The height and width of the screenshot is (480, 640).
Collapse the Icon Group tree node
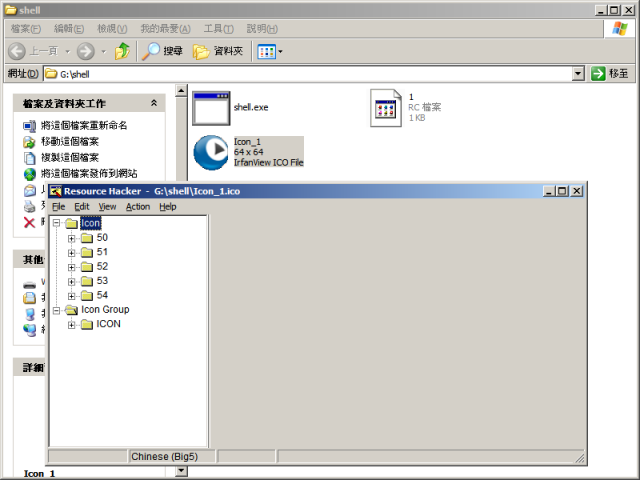pyautogui.click(x=56, y=311)
